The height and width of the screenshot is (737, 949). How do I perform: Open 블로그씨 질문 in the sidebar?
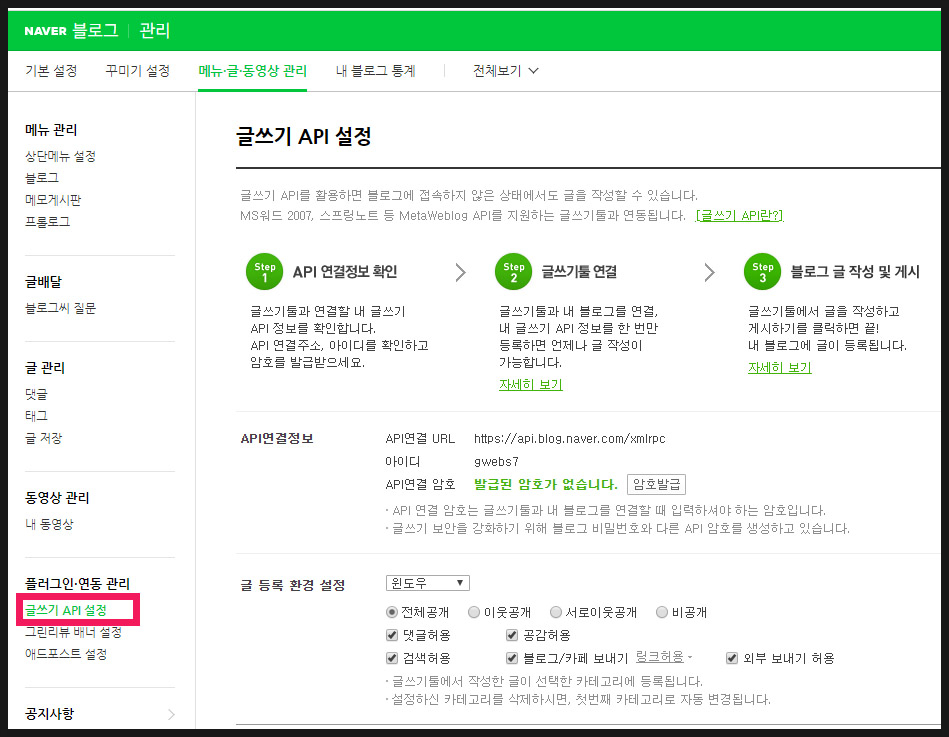pyautogui.click(x=61, y=308)
